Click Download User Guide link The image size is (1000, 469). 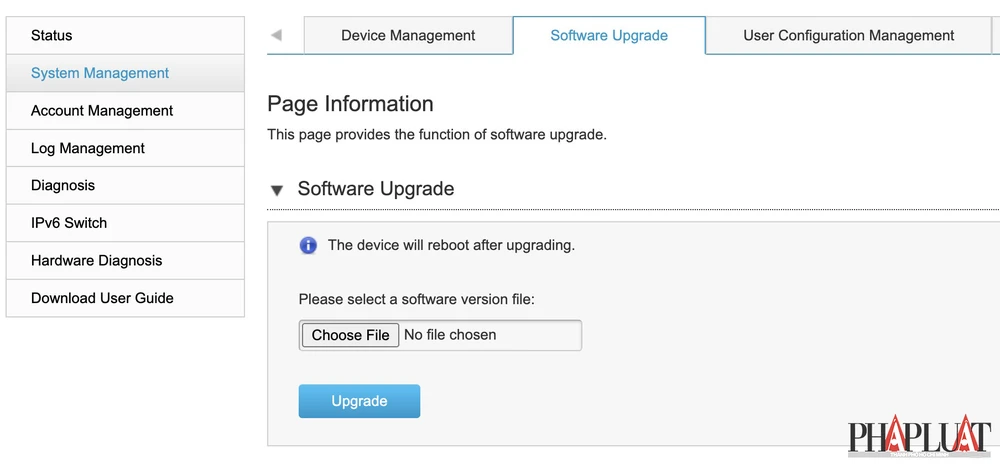click(x=102, y=298)
